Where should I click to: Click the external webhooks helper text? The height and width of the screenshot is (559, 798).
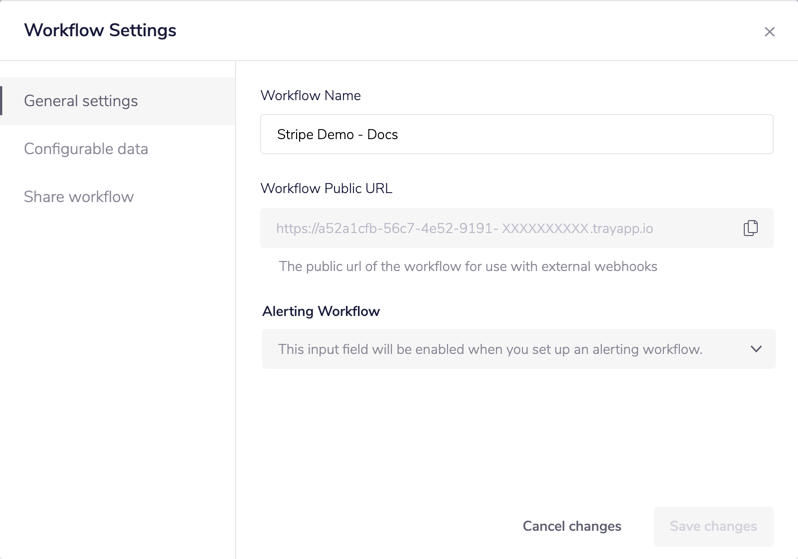coord(468,267)
